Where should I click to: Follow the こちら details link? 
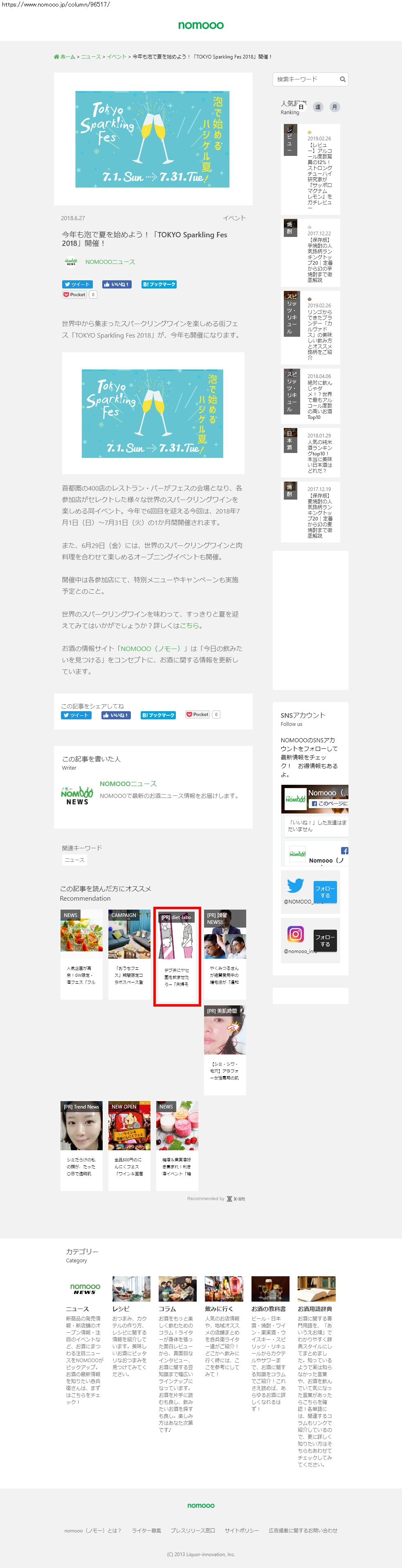coord(189,625)
